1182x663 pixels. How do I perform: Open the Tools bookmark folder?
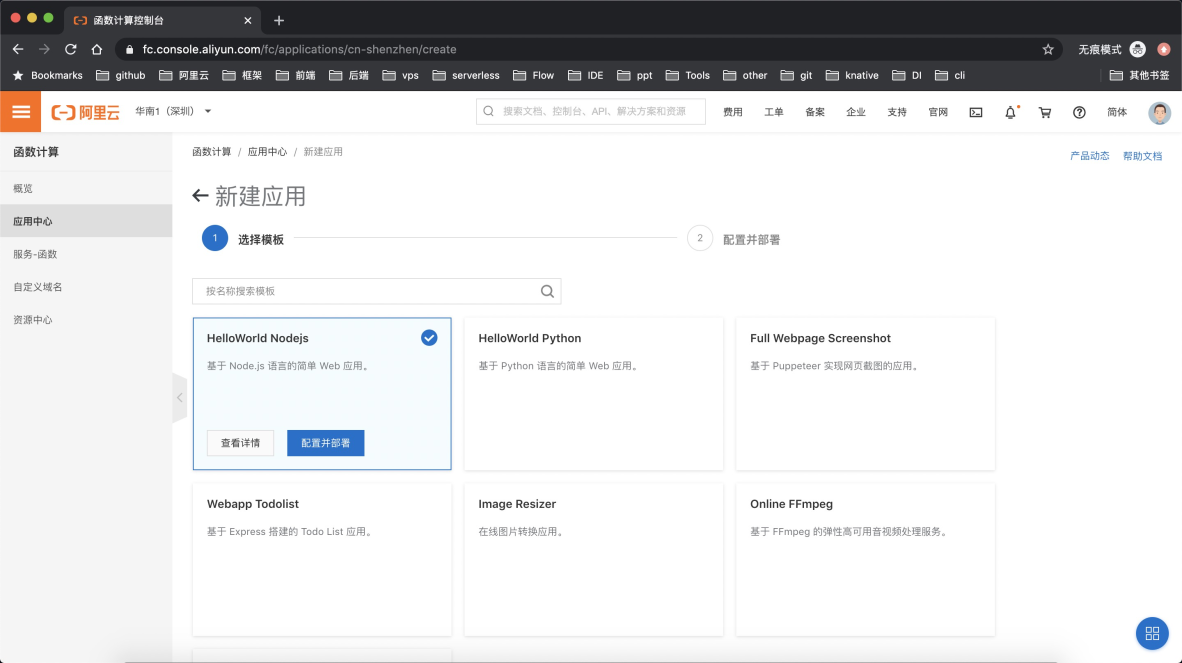click(x=687, y=75)
